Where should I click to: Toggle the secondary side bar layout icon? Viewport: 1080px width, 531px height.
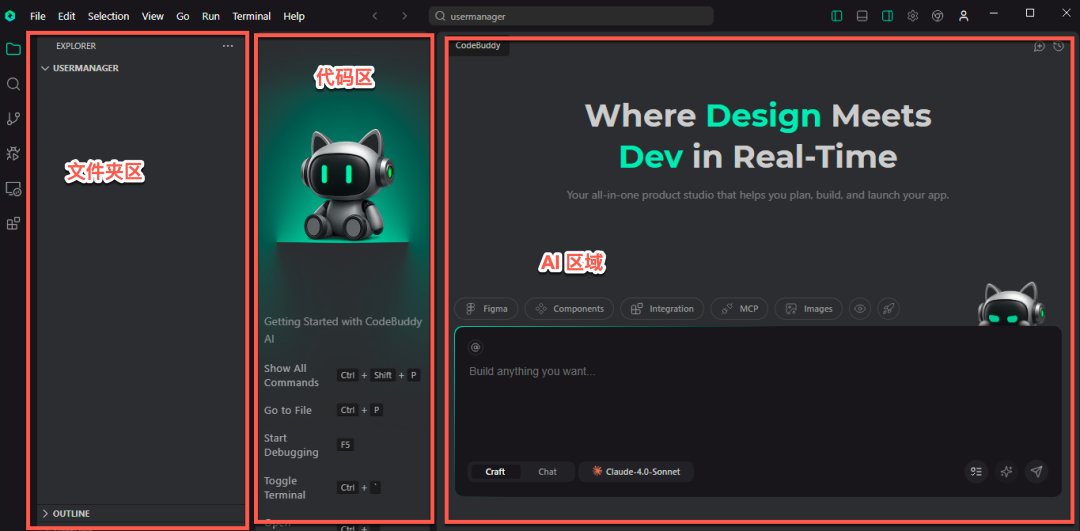[x=887, y=16]
